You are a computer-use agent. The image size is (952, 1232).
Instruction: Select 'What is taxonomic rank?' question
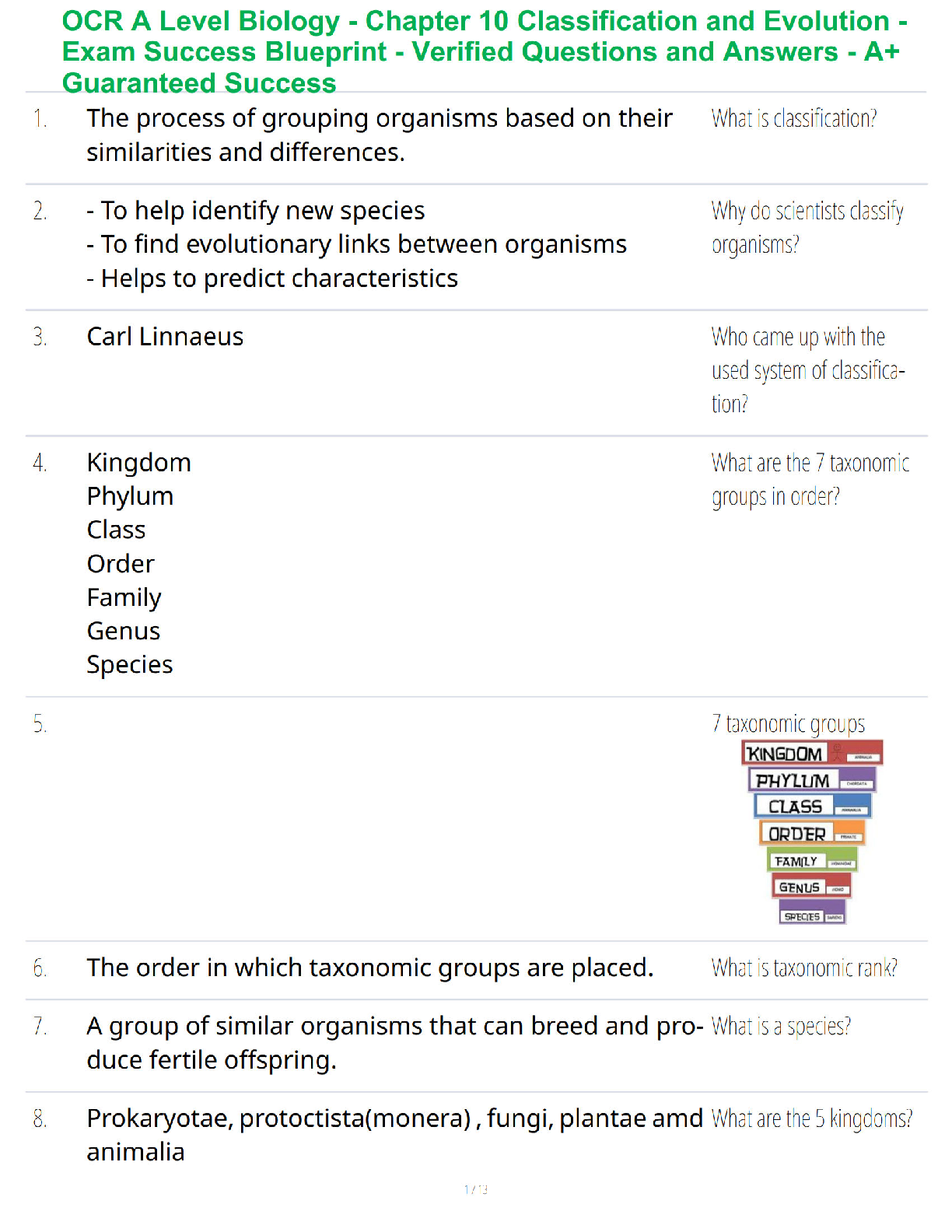pyautogui.click(x=804, y=968)
